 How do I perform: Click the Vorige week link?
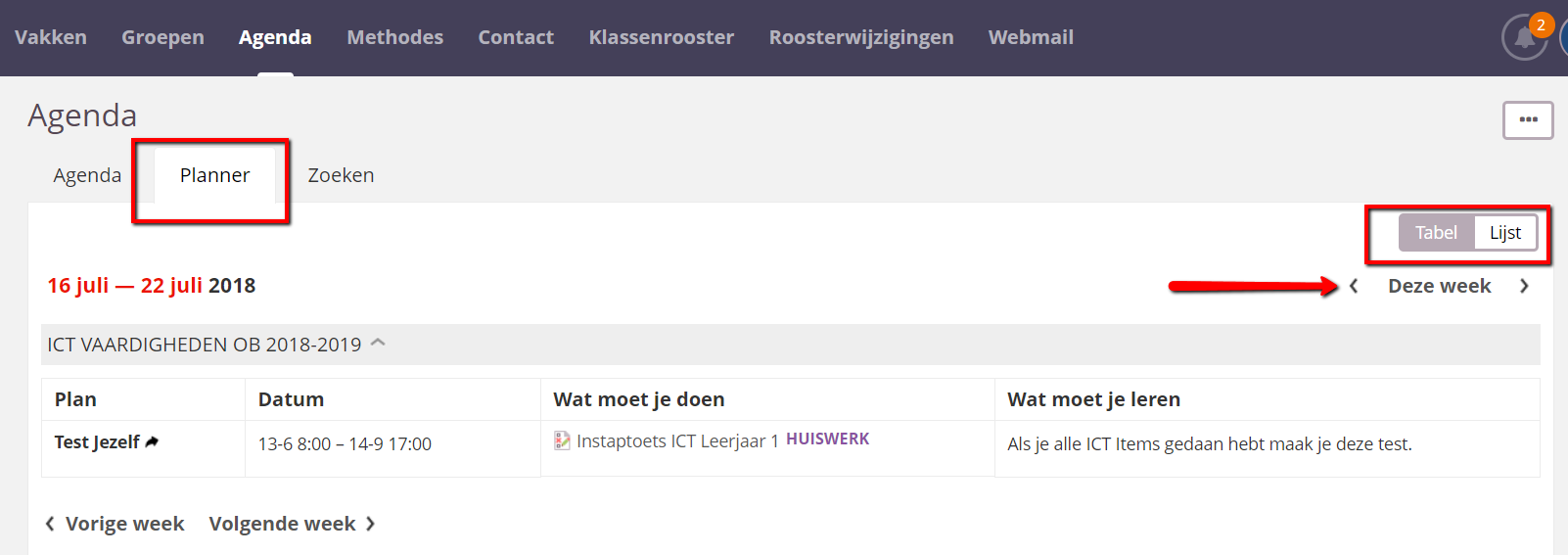[x=115, y=524]
